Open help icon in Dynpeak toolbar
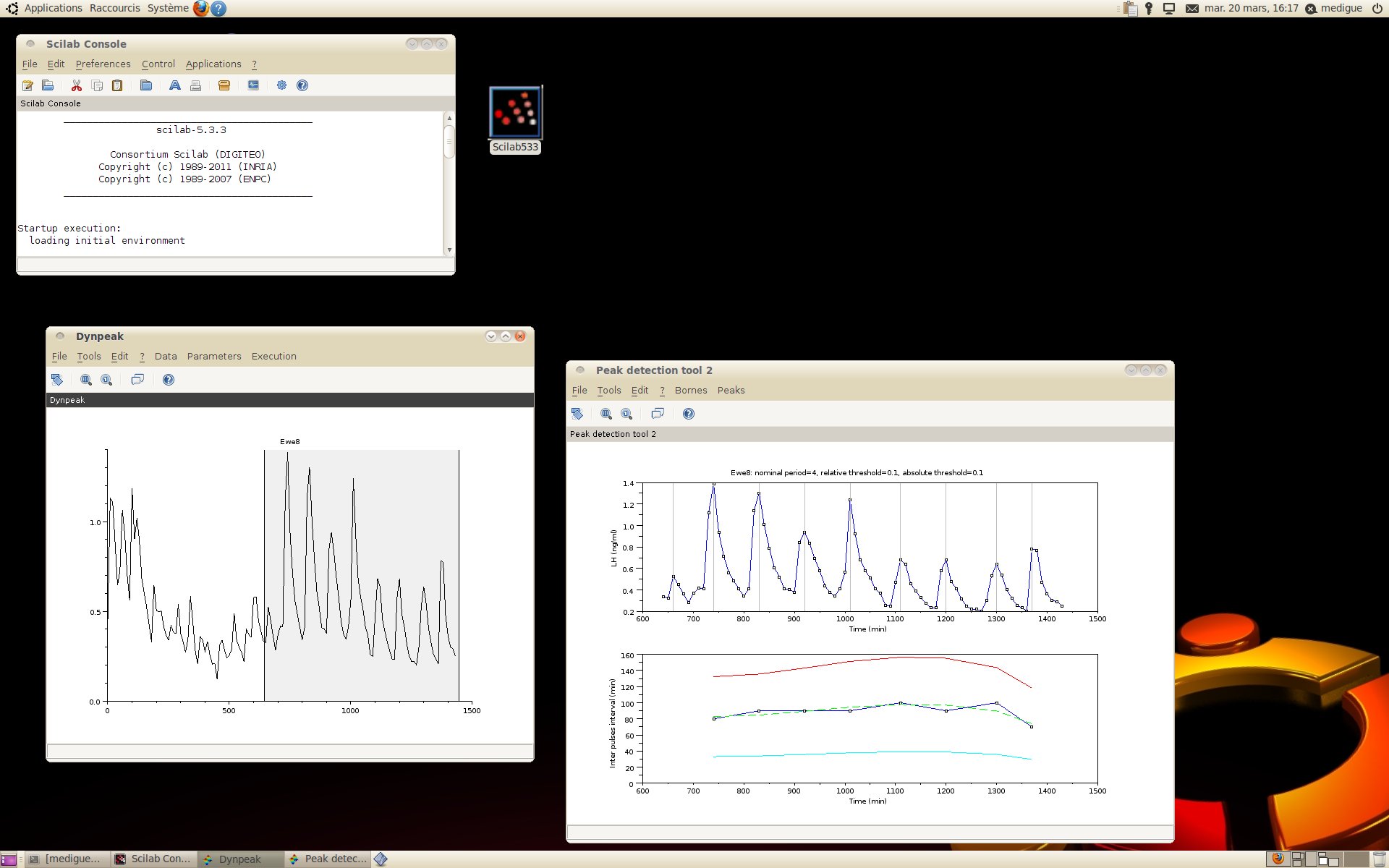This screenshot has width=1389, height=868. click(x=169, y=380)
